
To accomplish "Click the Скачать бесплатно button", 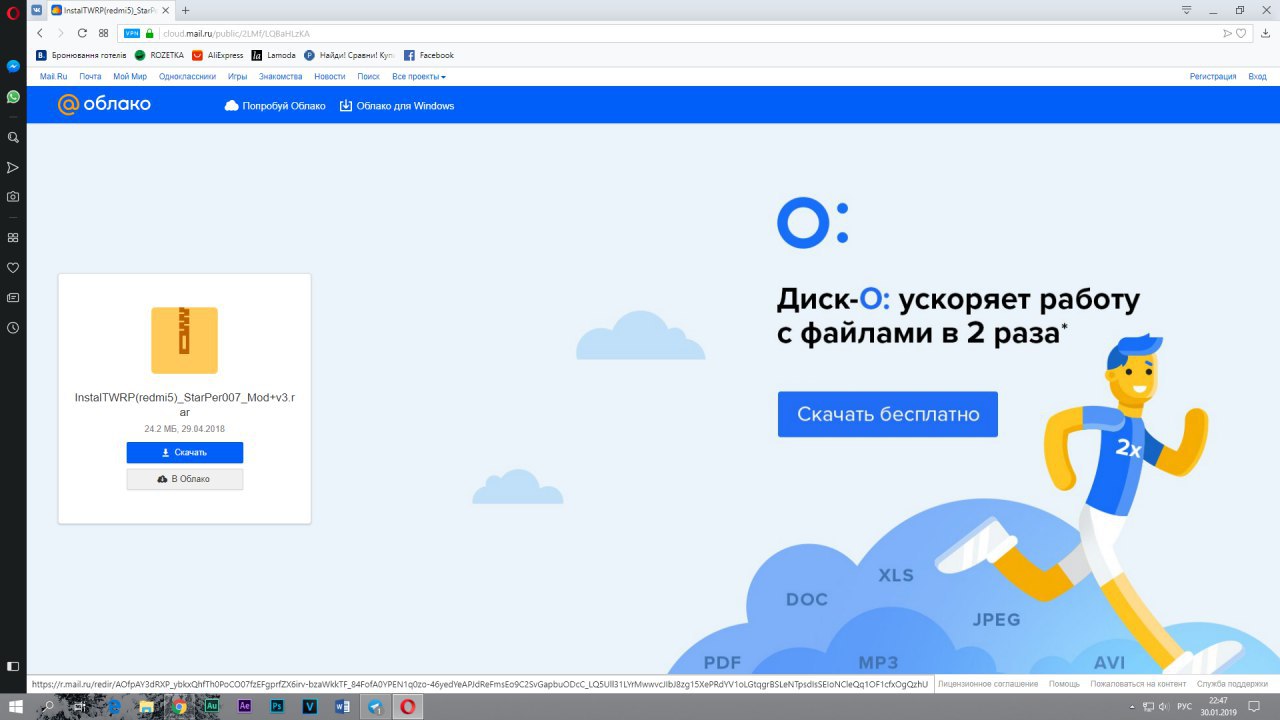I will tap(888, 414).
